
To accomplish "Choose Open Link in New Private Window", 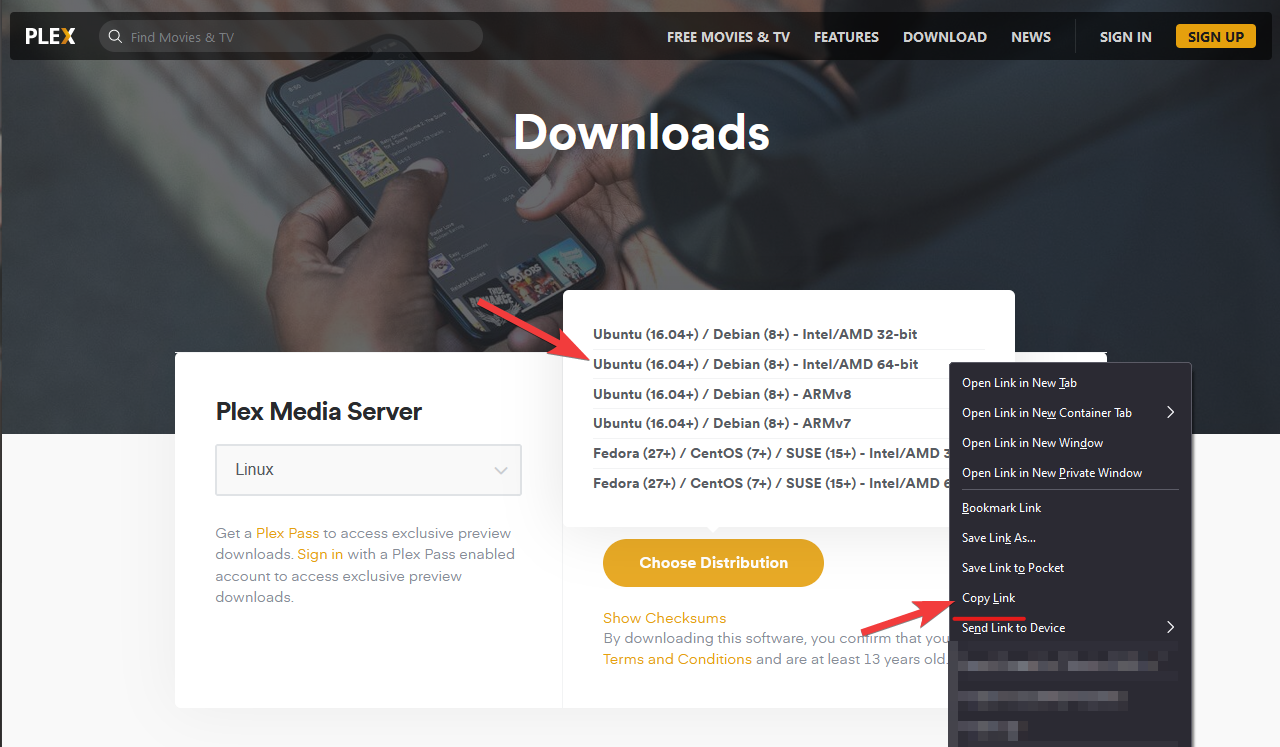I will point(1070,473).
